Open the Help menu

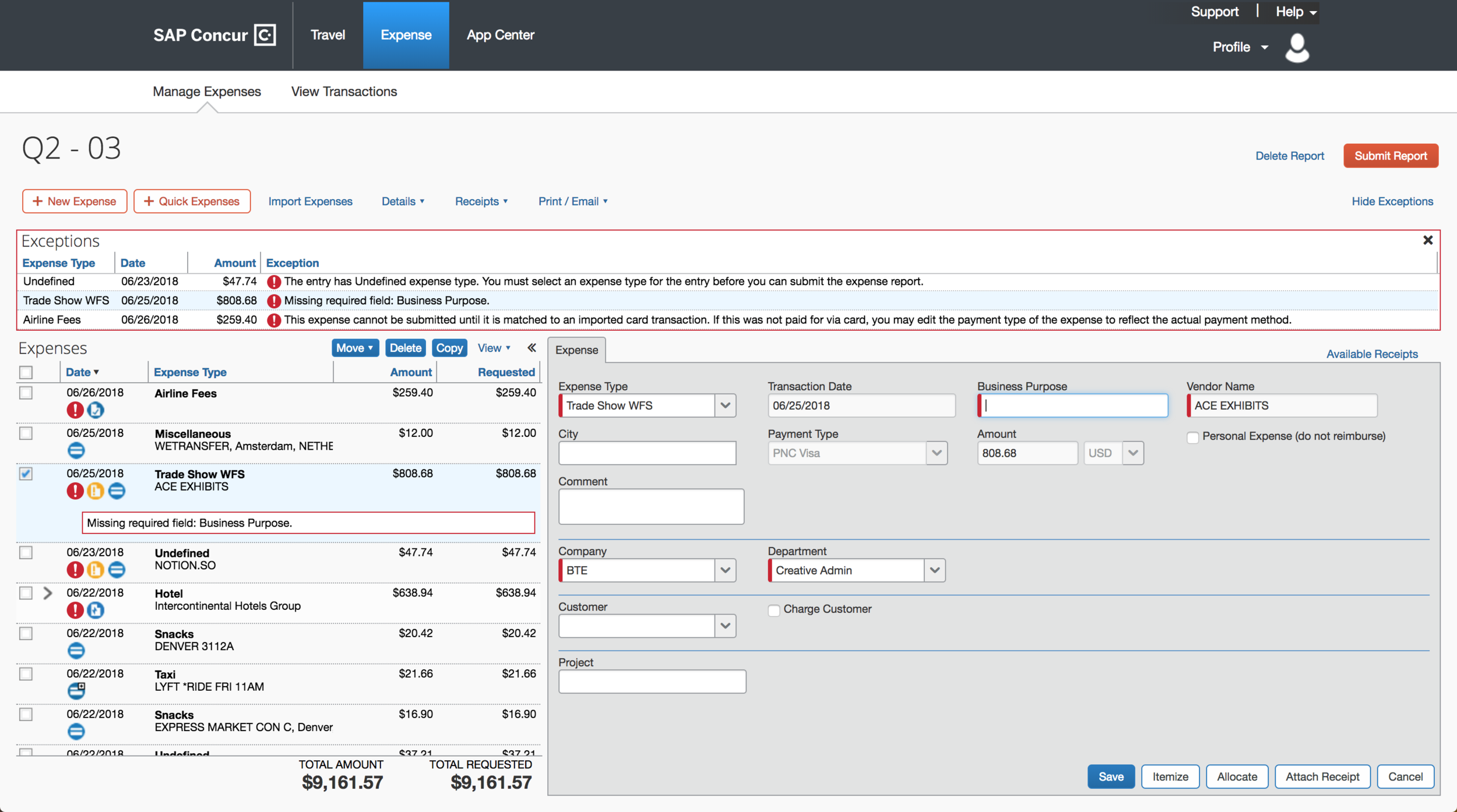tap(1296, 12)
